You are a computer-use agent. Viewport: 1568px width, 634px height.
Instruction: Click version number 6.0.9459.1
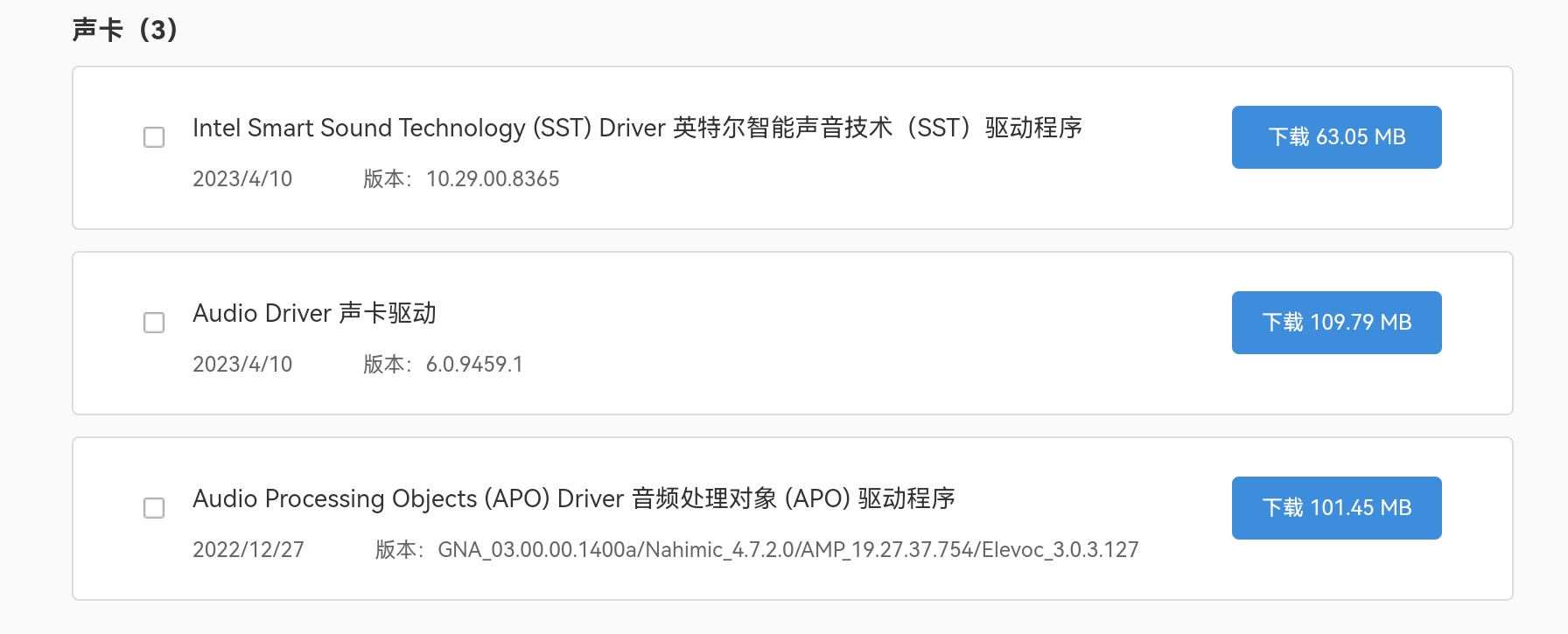(474, 365)
